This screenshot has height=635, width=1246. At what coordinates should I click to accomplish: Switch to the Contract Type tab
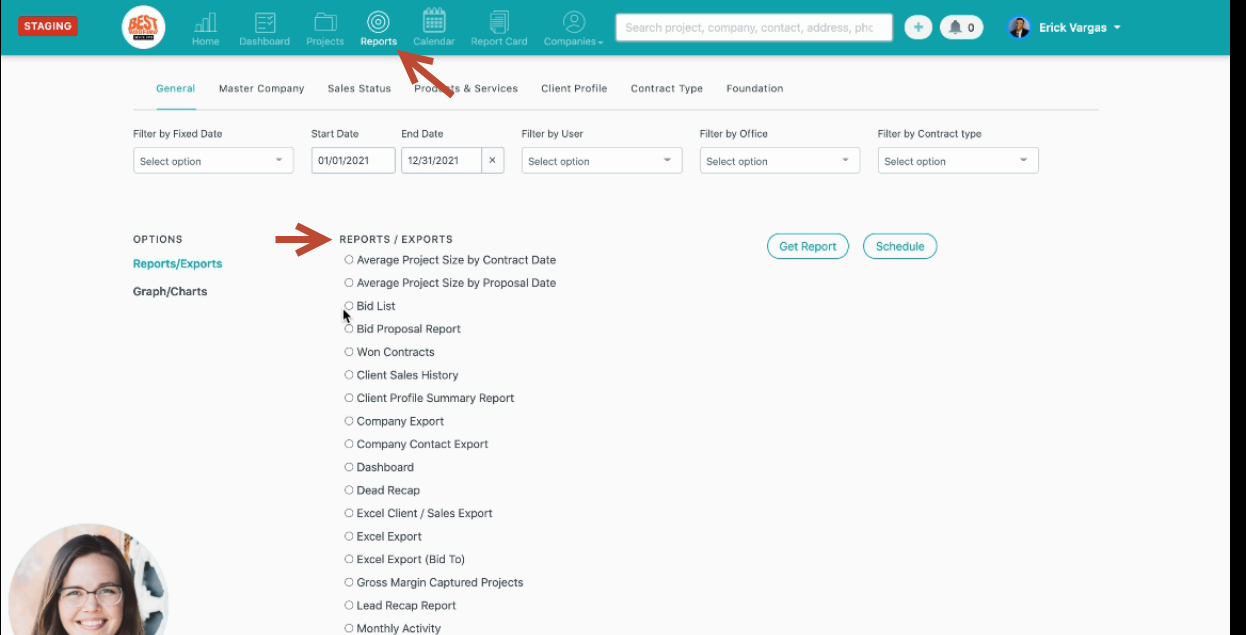[x=666, y=88]
